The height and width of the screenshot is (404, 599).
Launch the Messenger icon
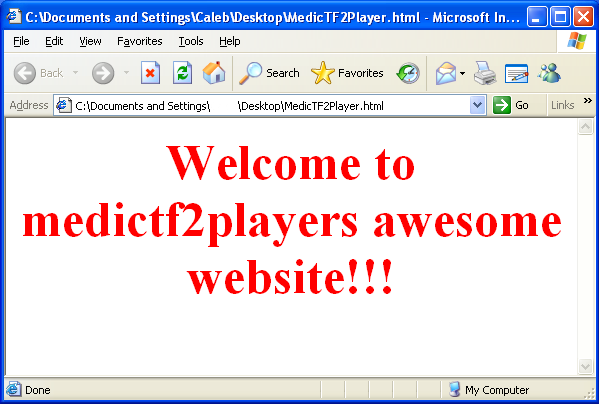click(549, 73)
